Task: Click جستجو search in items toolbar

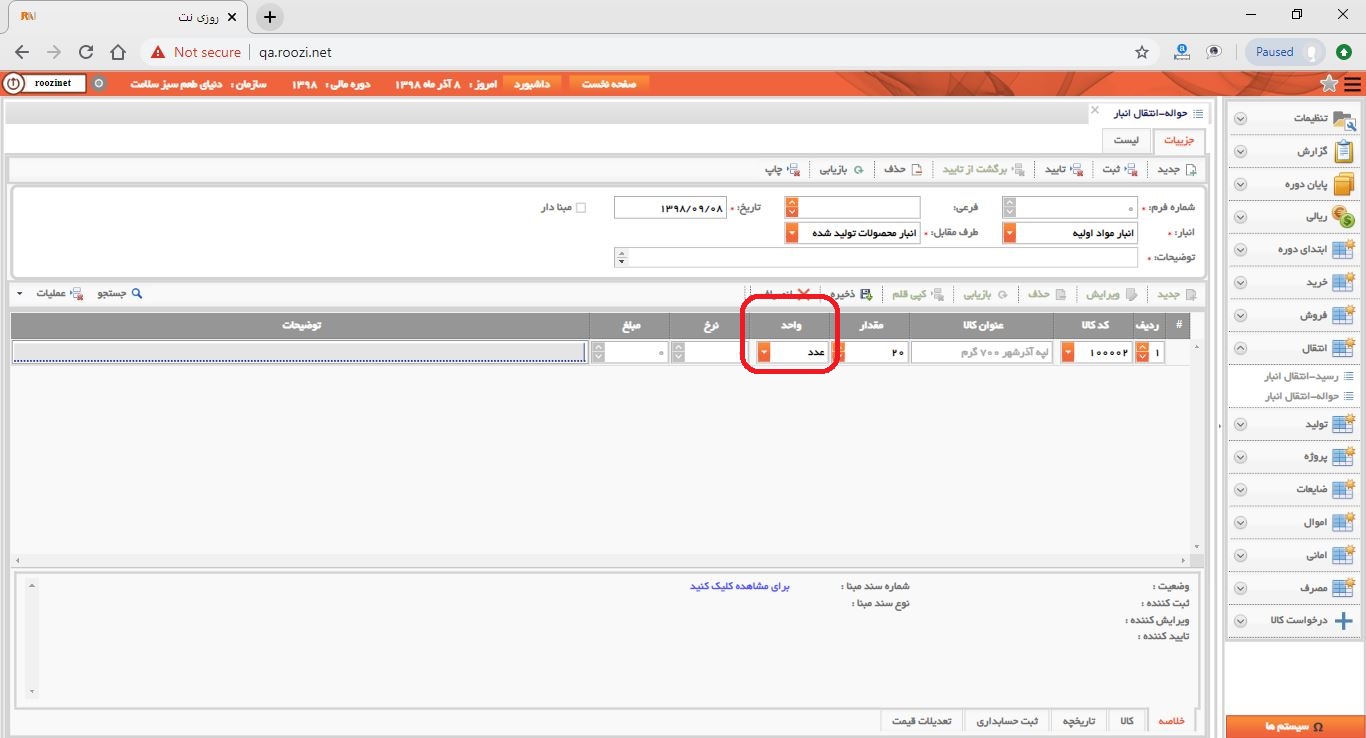Action: point(120,294)
